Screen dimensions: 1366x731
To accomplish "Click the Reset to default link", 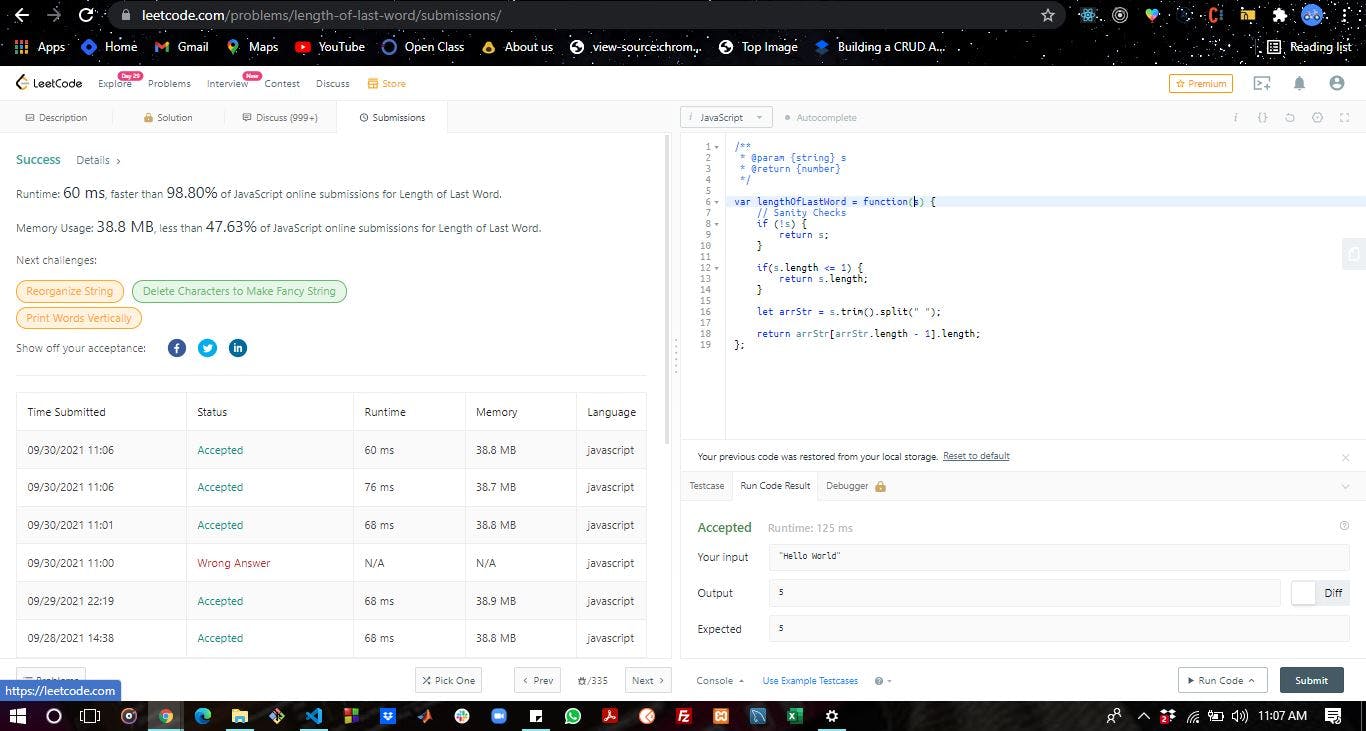I will tap(976, 456).
